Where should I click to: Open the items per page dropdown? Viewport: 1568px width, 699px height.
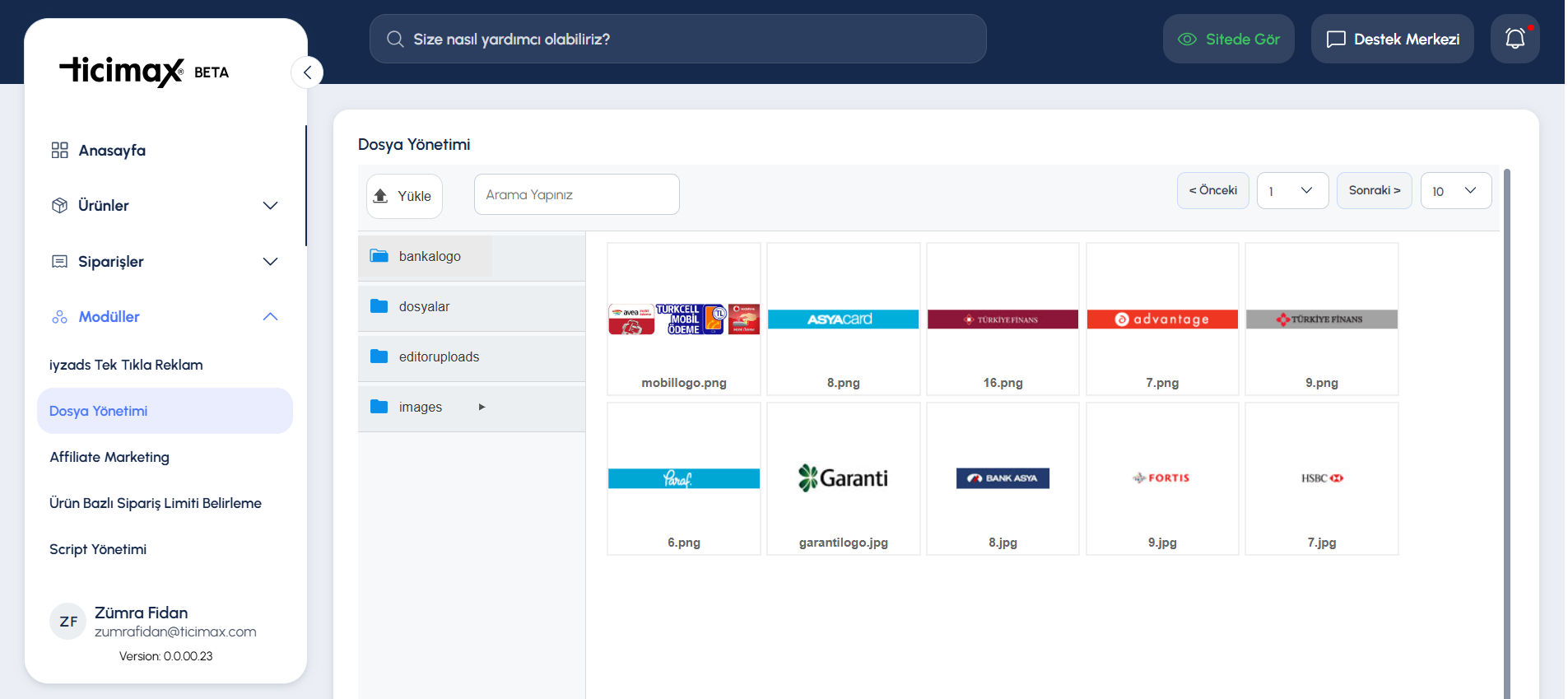pyautogui.click(x=1456, y=191)
